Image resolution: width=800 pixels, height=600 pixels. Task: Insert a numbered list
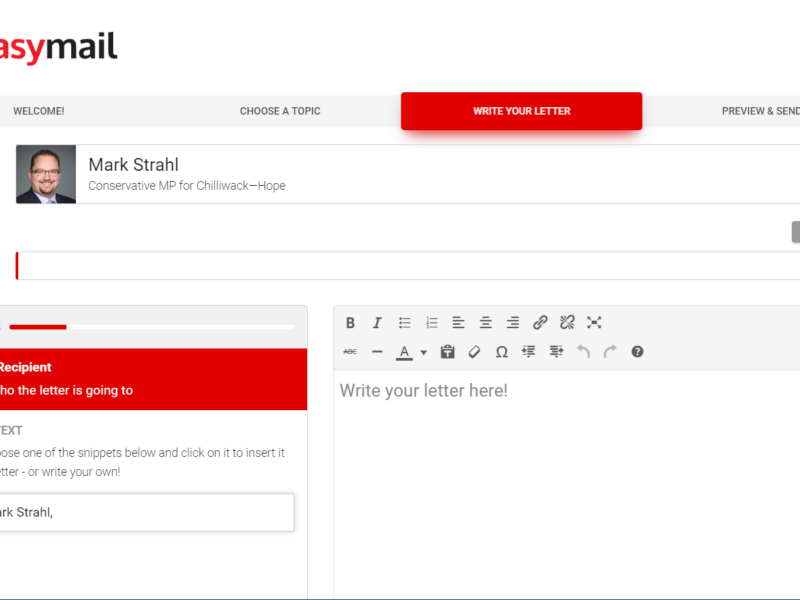432,323
